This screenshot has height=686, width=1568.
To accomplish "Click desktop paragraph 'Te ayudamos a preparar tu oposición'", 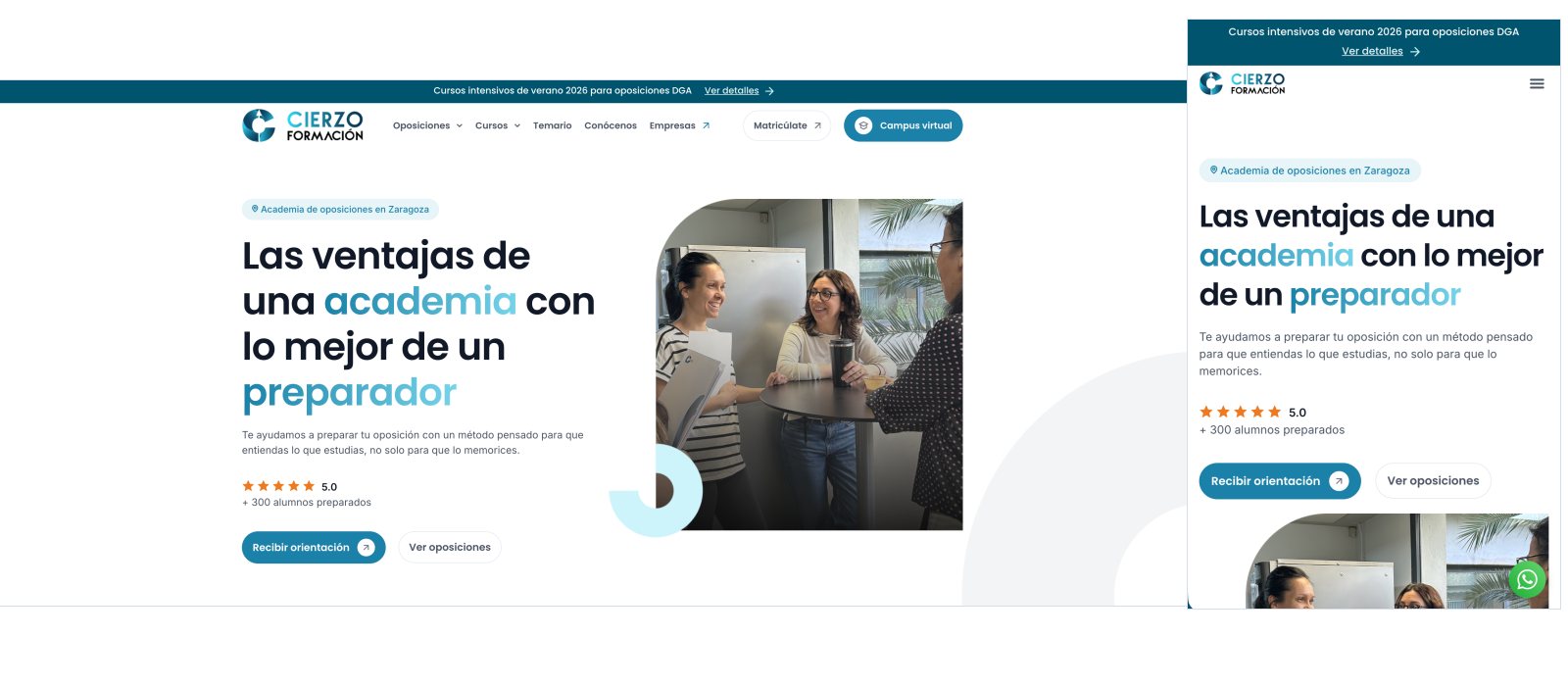I will [x=413, y=443].
